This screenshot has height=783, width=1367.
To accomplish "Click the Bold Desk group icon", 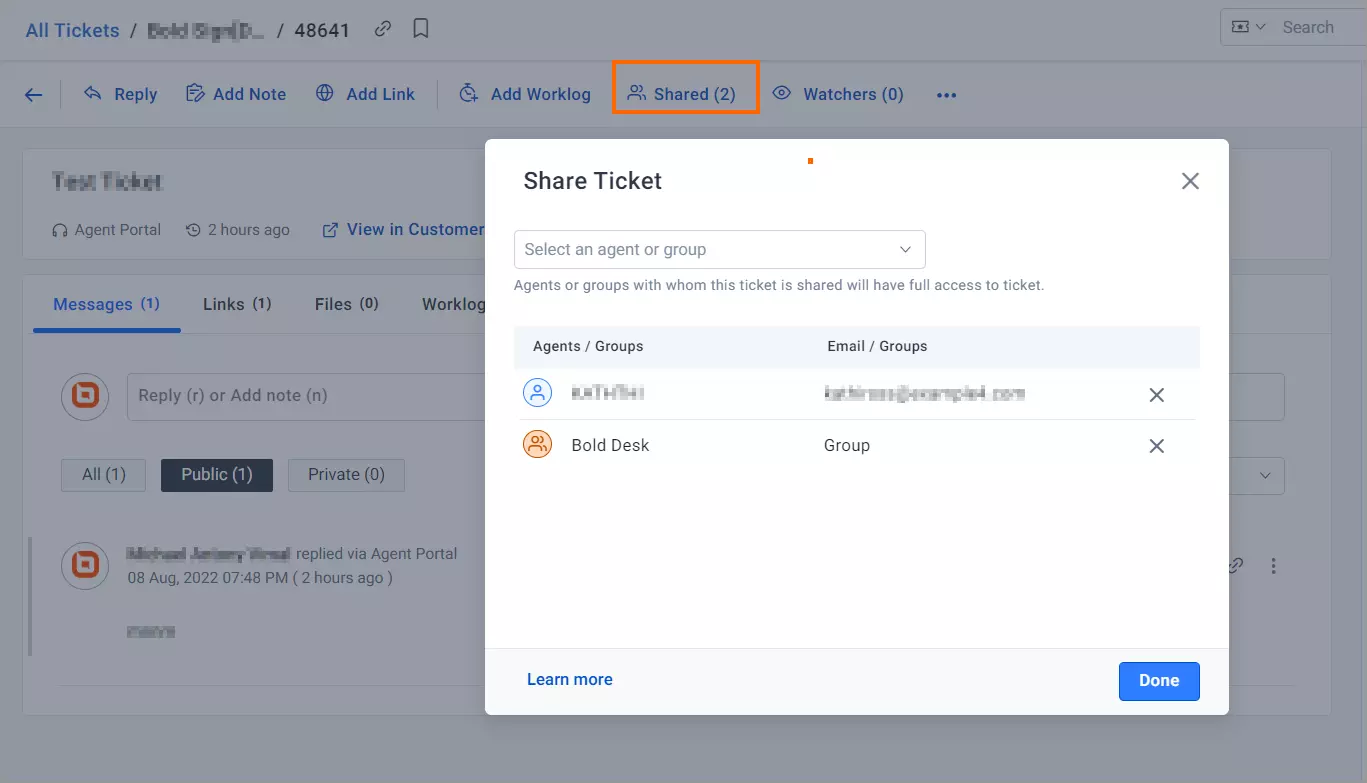I will 538,445.
